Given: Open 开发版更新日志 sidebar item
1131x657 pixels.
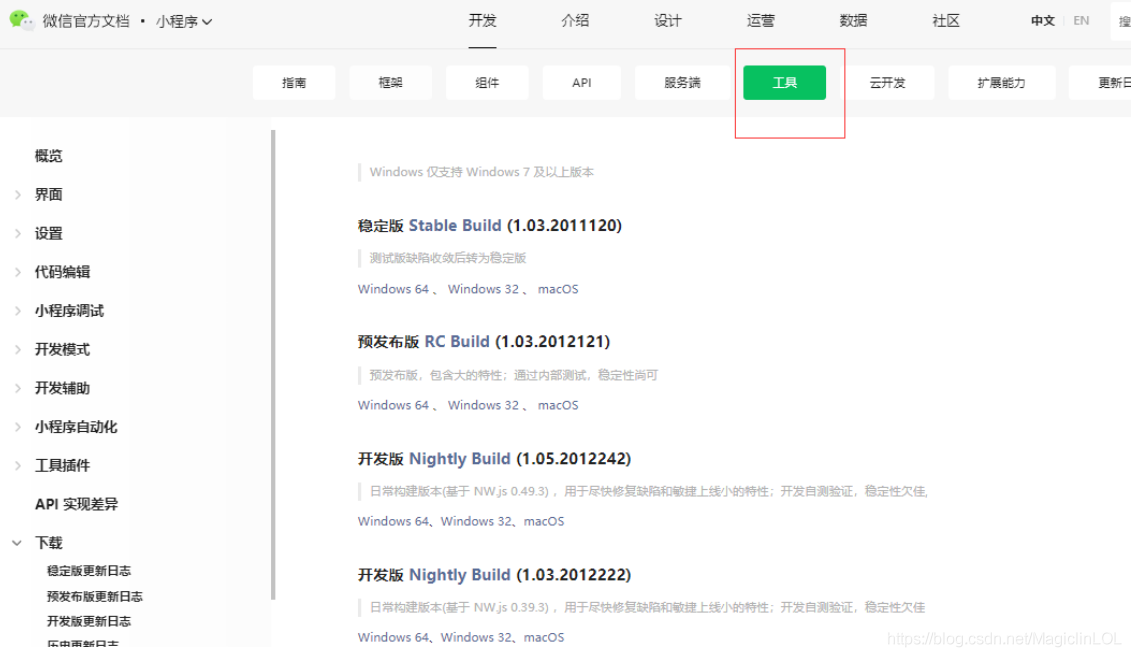Looking at the screenshot, I should pyautogui.click(x=89, y=621).
